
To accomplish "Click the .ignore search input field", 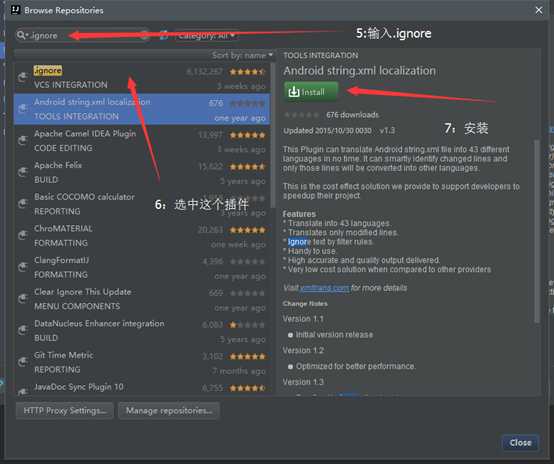I will click(x=83, y=35).
